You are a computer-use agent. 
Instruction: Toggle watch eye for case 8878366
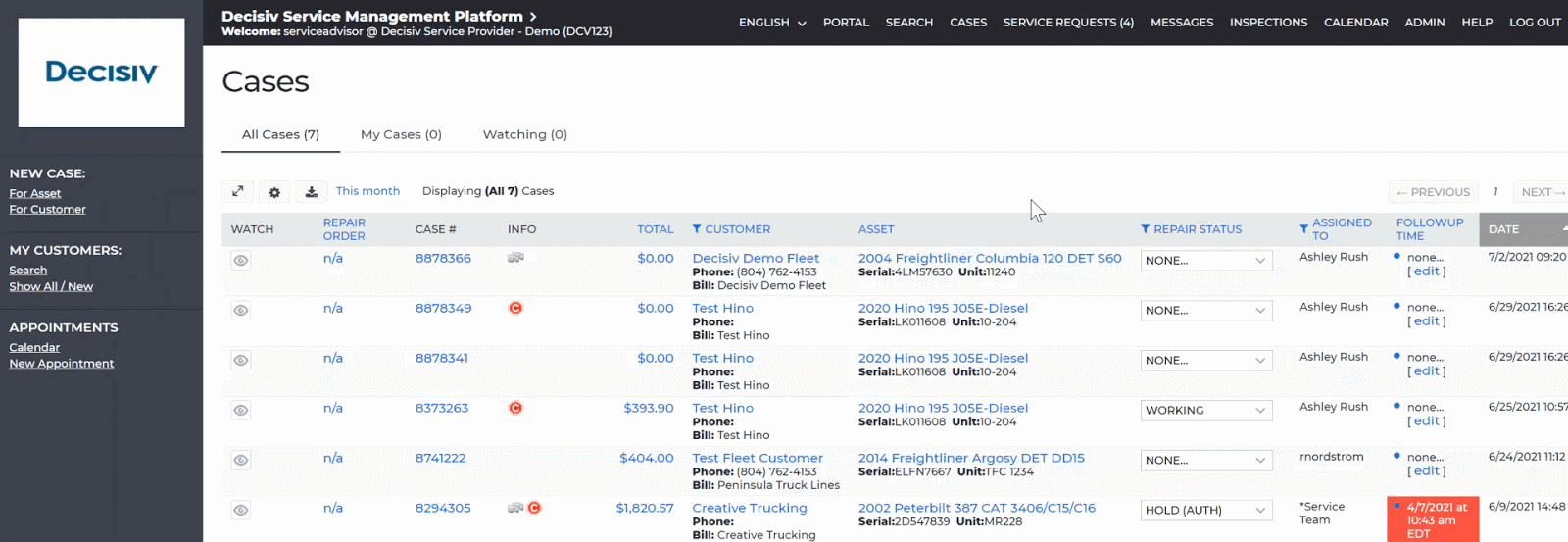[x=241, y=261]
